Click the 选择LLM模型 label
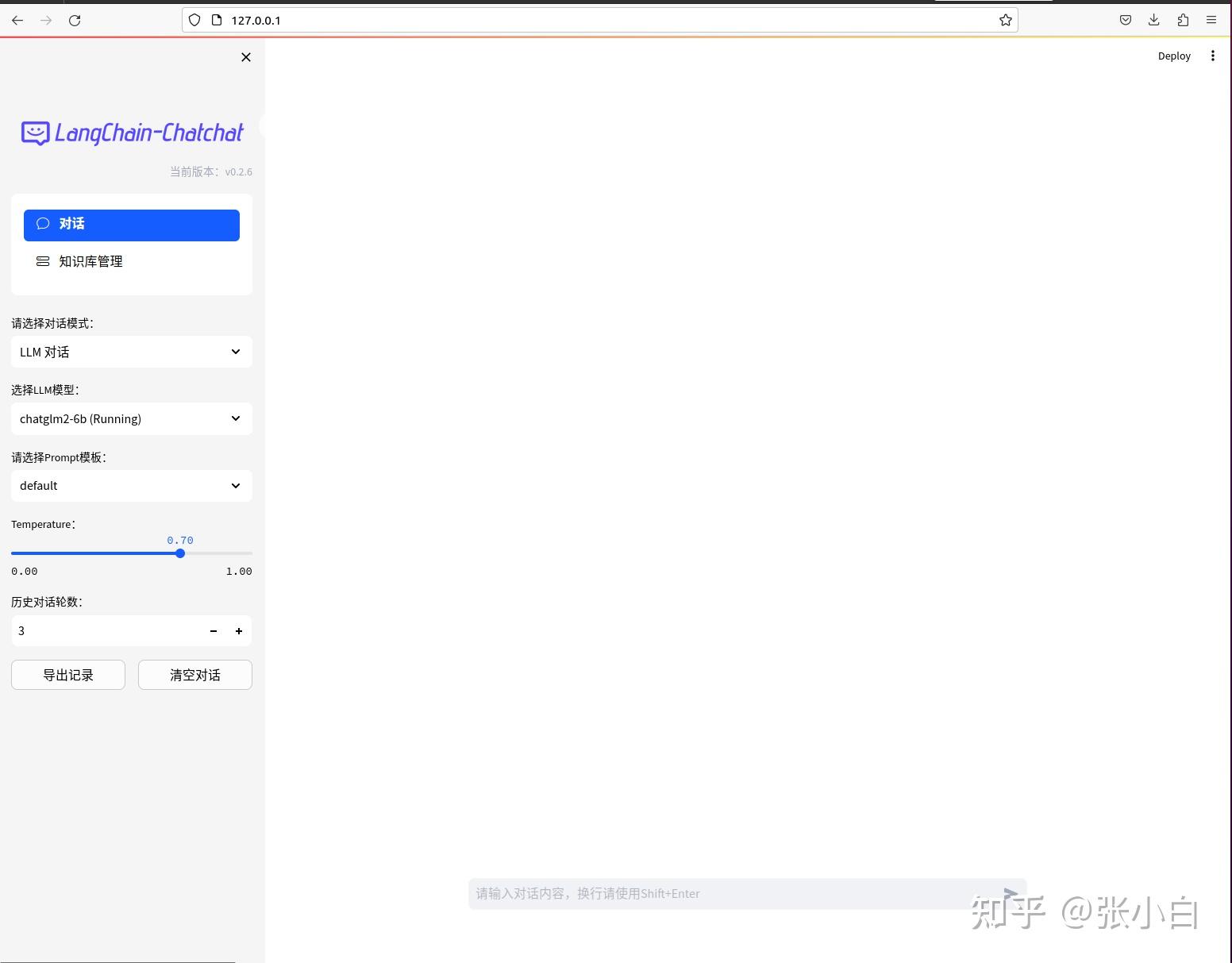 (45, 390)
